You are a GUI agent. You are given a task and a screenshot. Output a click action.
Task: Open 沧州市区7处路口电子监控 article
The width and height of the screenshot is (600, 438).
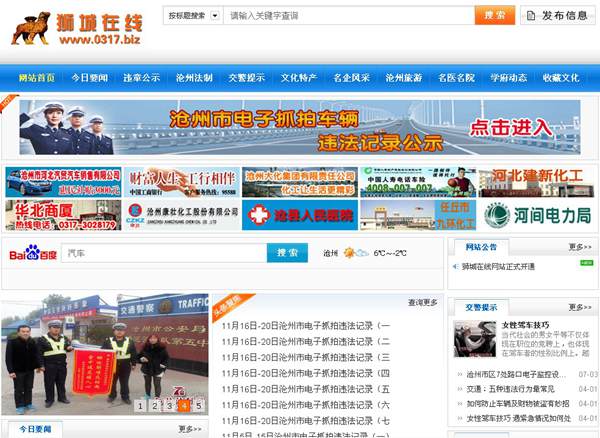tap(516, 374)
